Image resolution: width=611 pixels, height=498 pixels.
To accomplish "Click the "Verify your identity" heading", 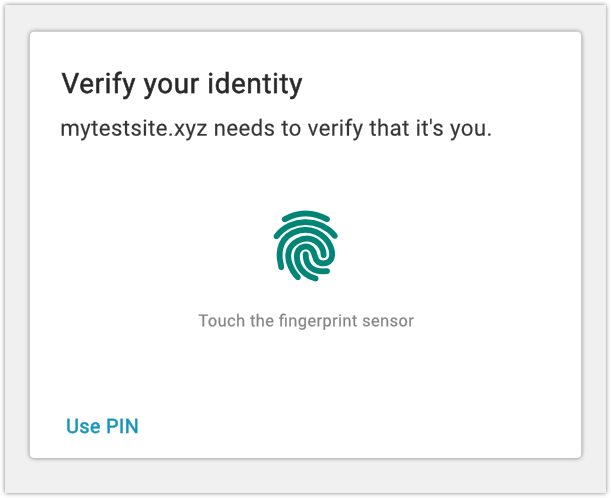I will (x=182, y=84).
